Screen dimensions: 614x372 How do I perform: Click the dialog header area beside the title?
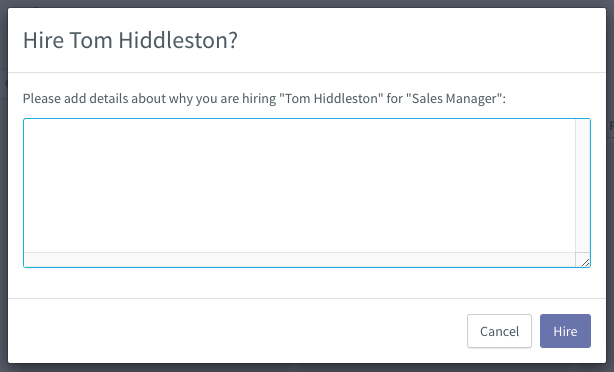pyautogui.click(x=419, y=40)
